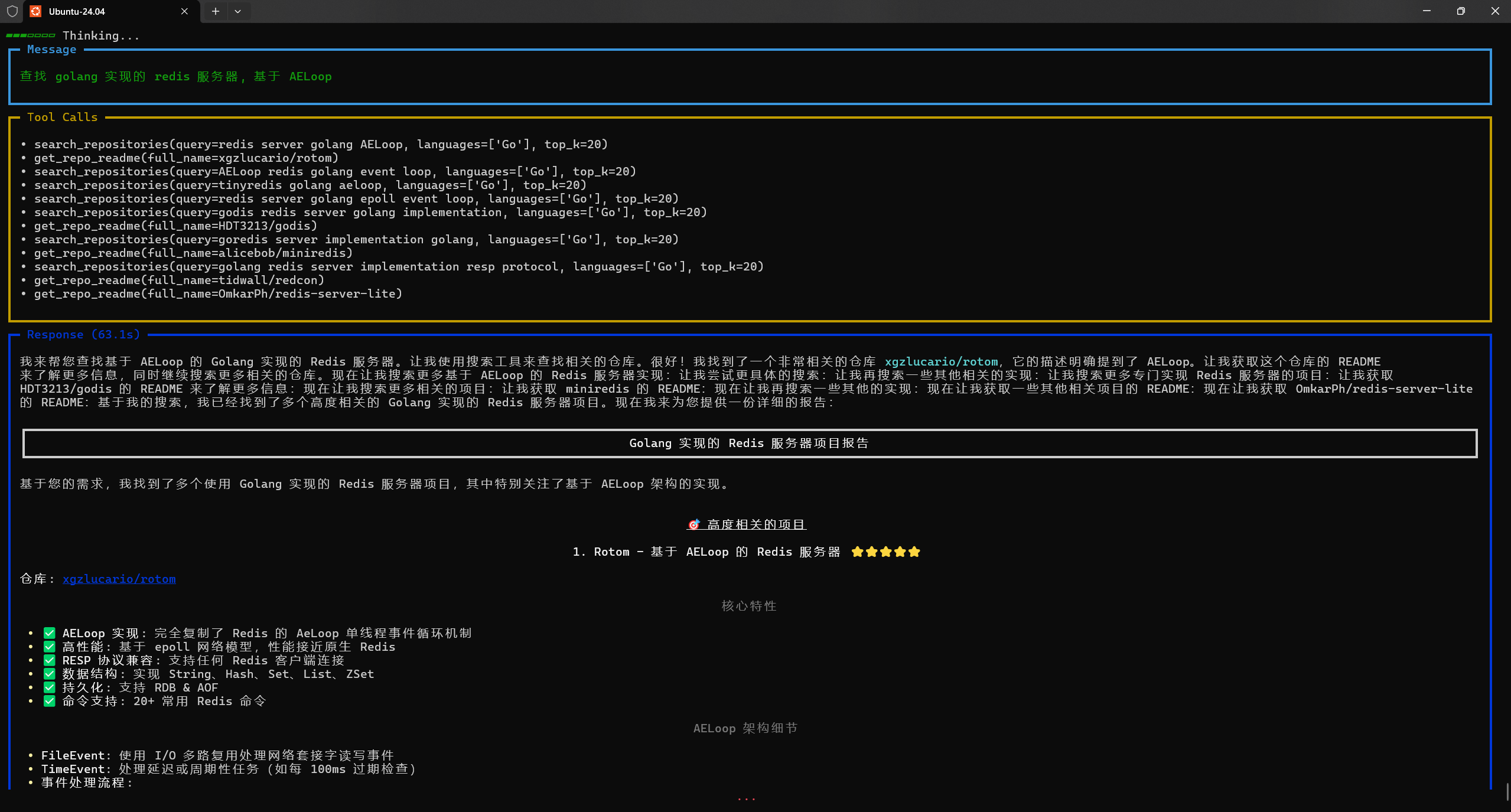Image resolution: width=1511 pixels, height=812 pixels.
Task: Click the '1. Rotom - 基于 AELoop' heading
Action: point(706,552)
